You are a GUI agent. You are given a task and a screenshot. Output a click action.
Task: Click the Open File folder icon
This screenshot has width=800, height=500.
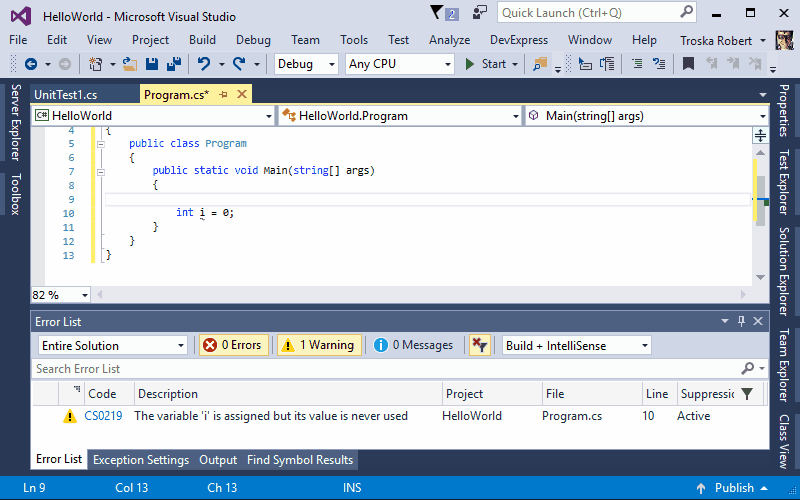(x=130, y=64)
